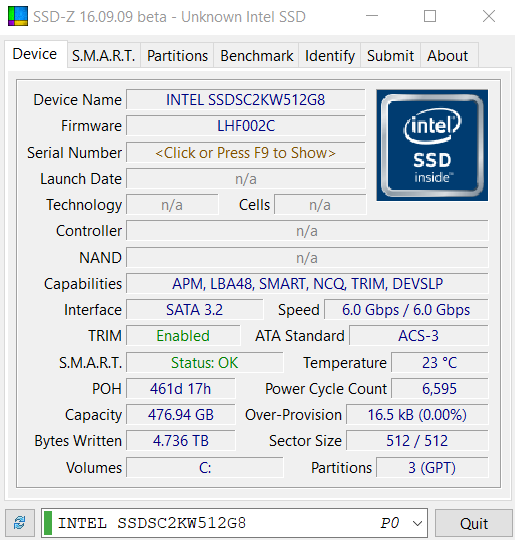515x540 pixels.
Task: Click the refresh icon button
Action: pyautogui.click(x=20, y=523)
